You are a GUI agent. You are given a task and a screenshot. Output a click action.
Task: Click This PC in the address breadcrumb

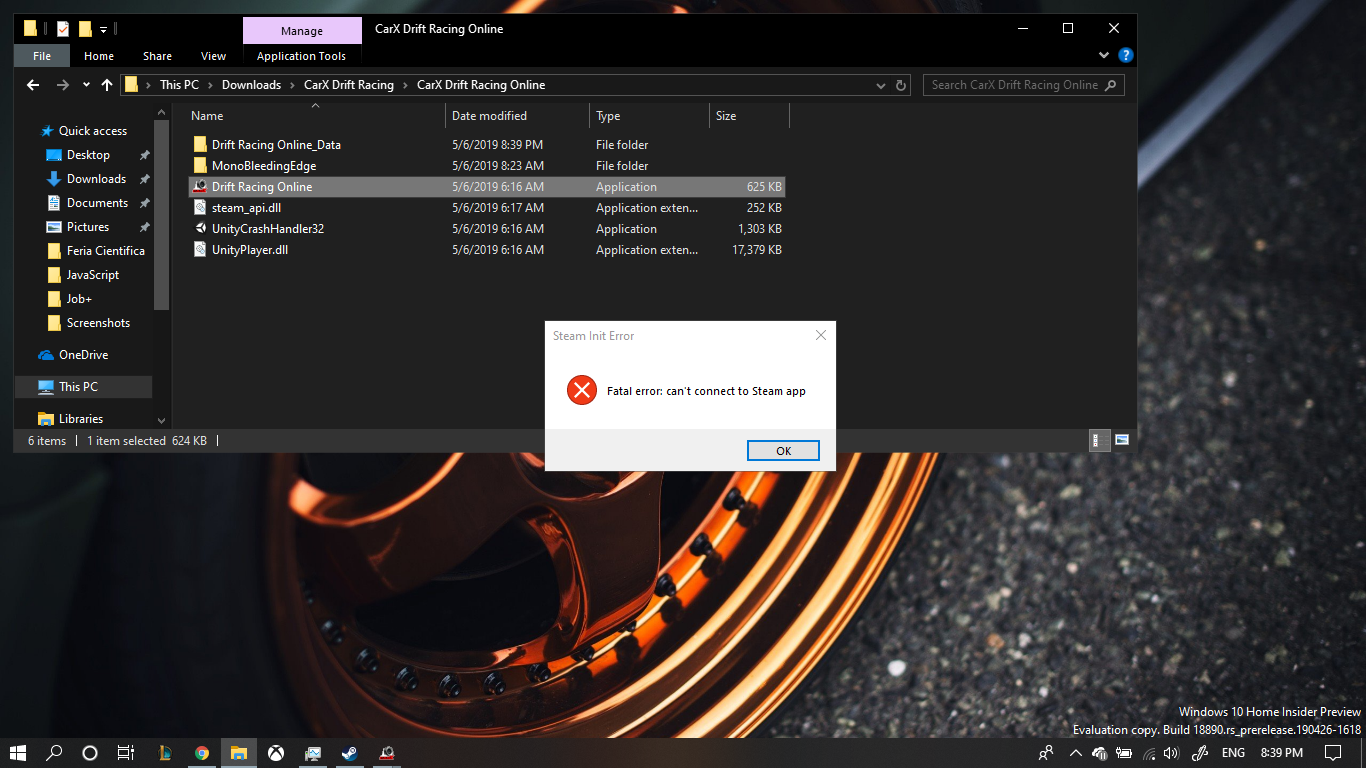click(x=179, y=85)
